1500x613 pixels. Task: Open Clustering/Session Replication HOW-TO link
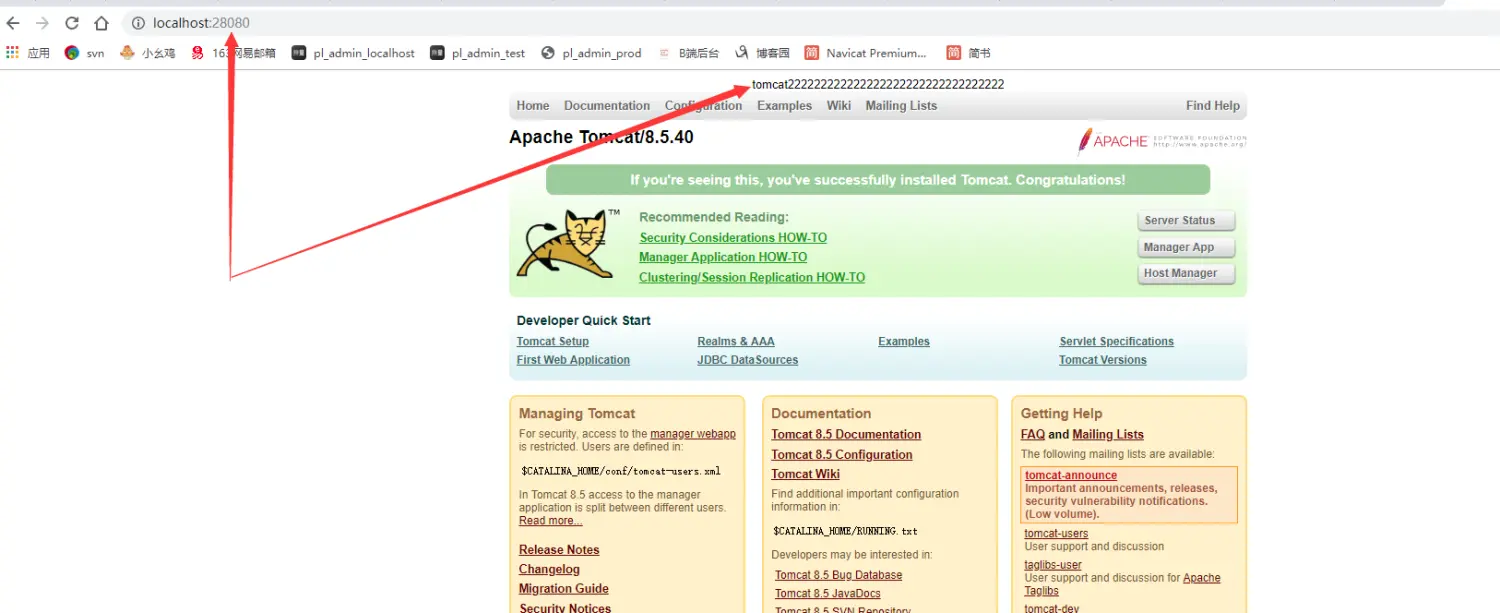[752, 278]
